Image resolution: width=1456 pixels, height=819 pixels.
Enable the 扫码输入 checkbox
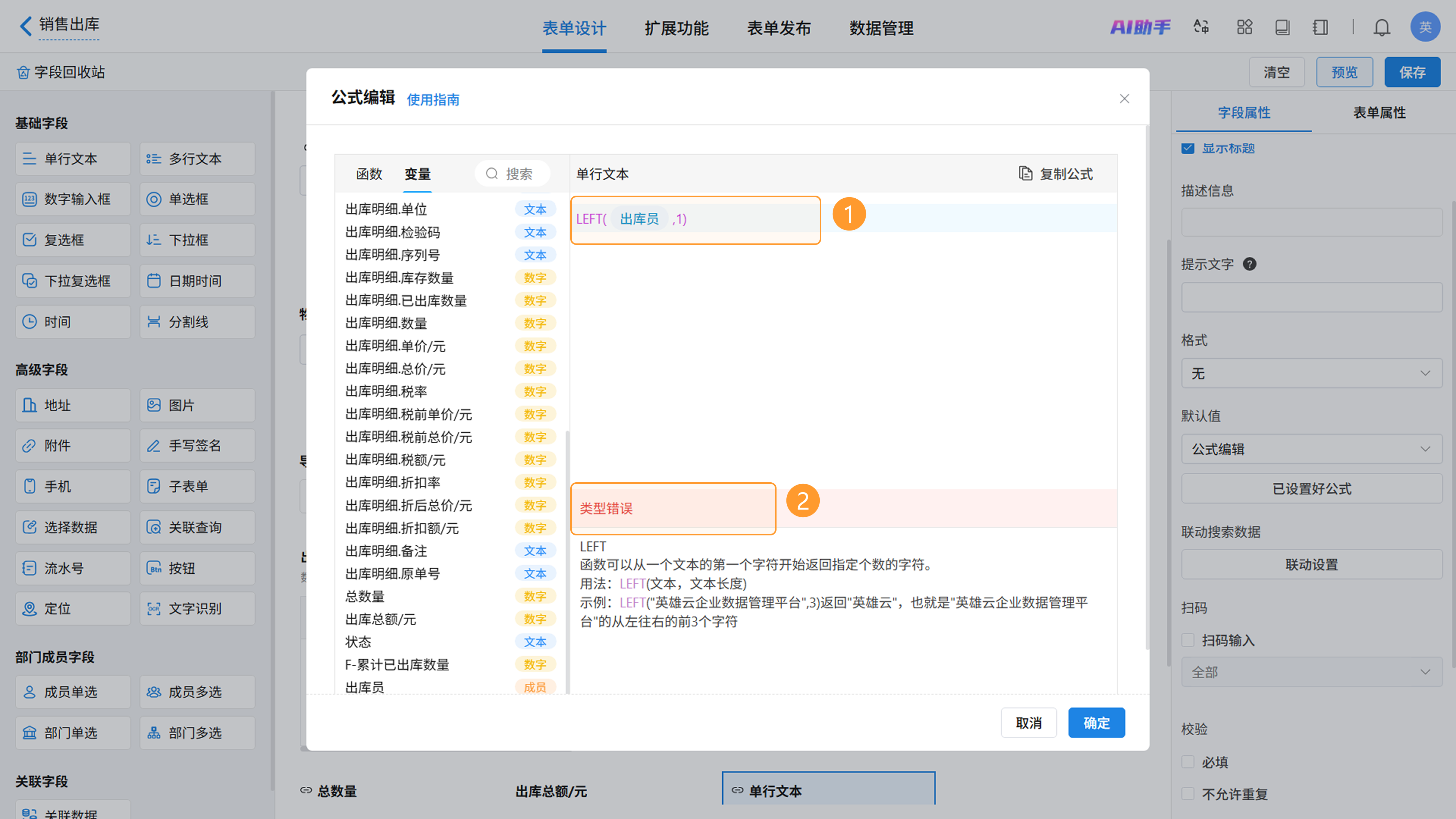click(1188, 640)
